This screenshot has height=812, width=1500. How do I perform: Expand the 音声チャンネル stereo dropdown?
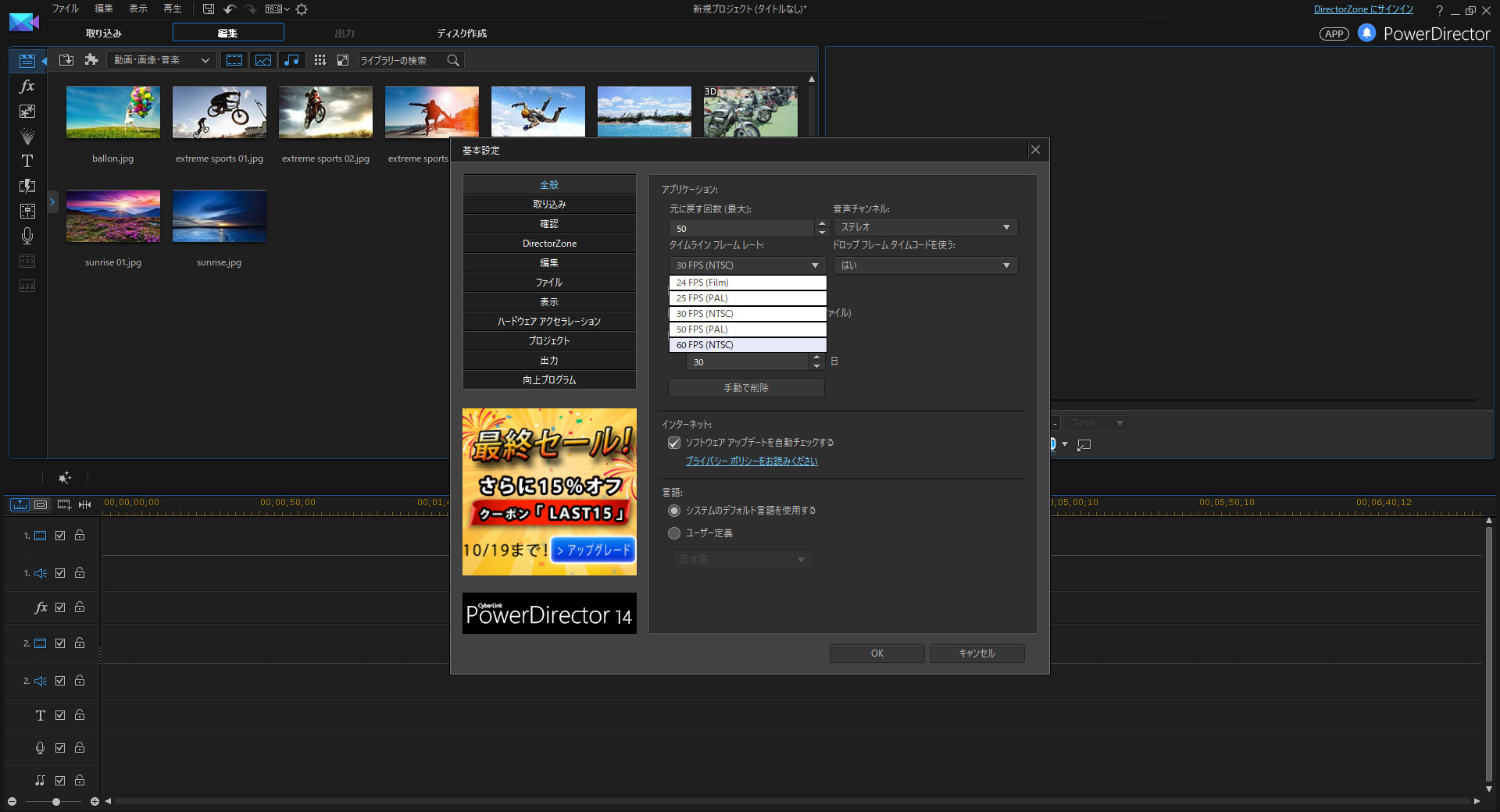point(925,227)
